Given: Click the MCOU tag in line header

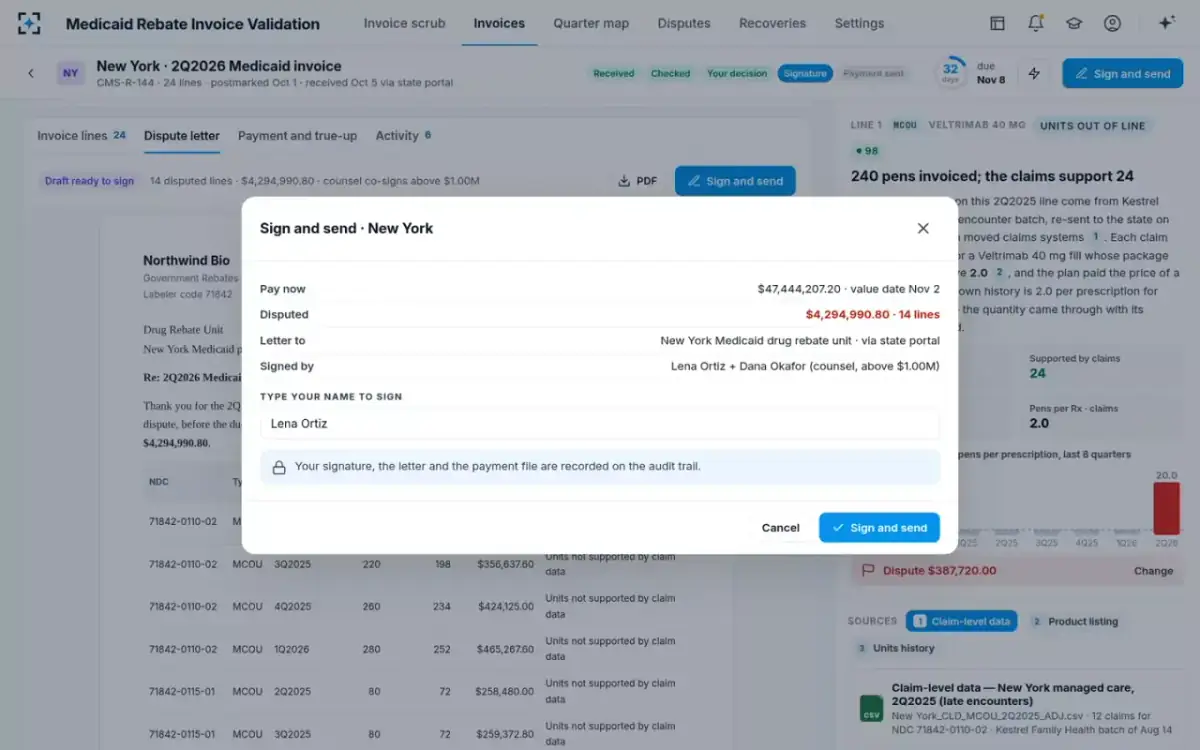Looking at the screenshot, I should [905, 126].
